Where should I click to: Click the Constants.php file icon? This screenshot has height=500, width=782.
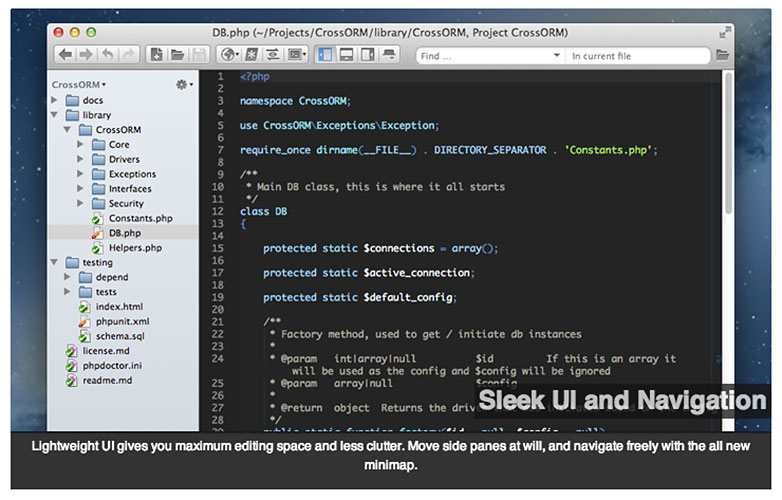tap(97, 219)
